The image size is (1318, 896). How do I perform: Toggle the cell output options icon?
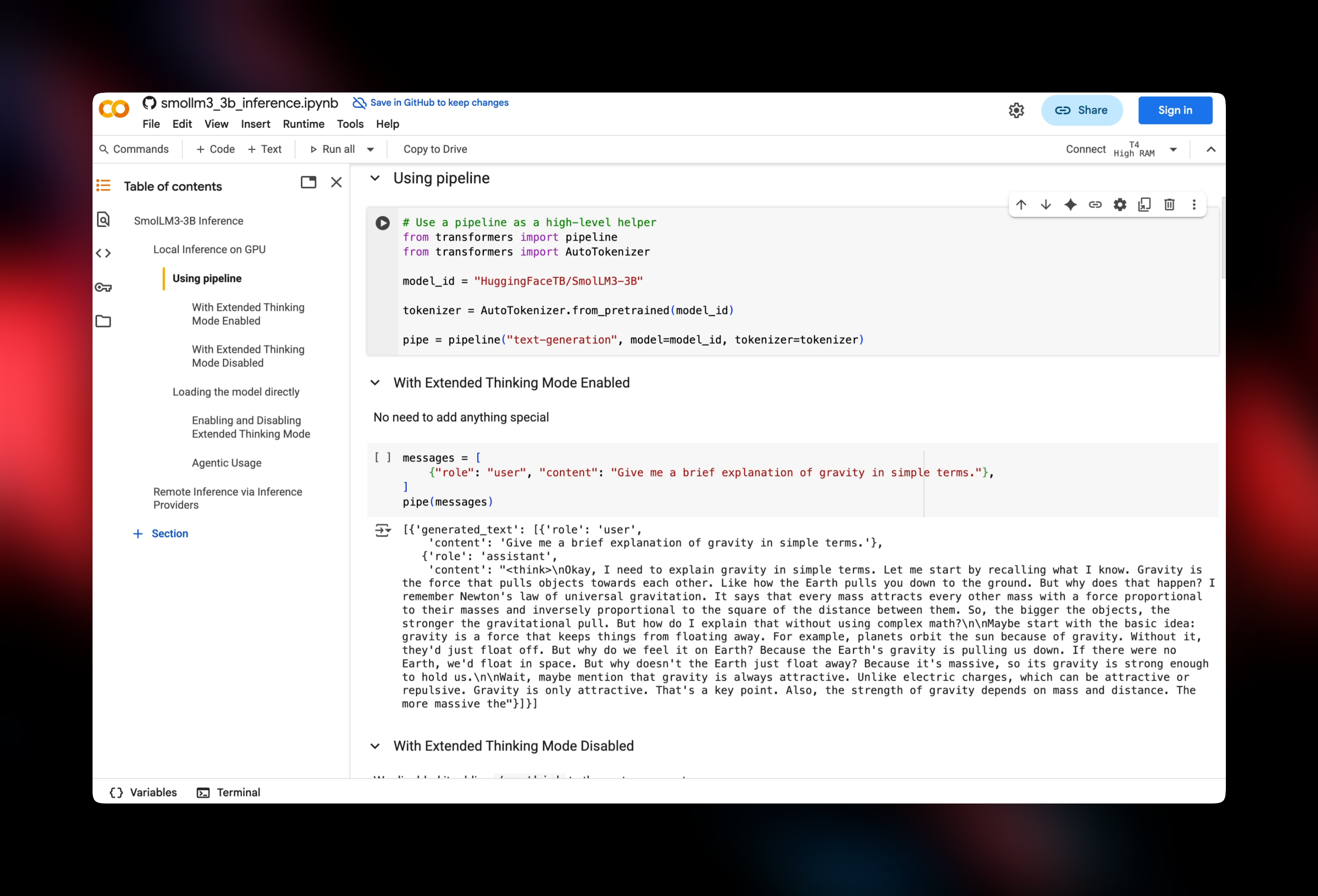pyautogui.click(x=383, y=531)
